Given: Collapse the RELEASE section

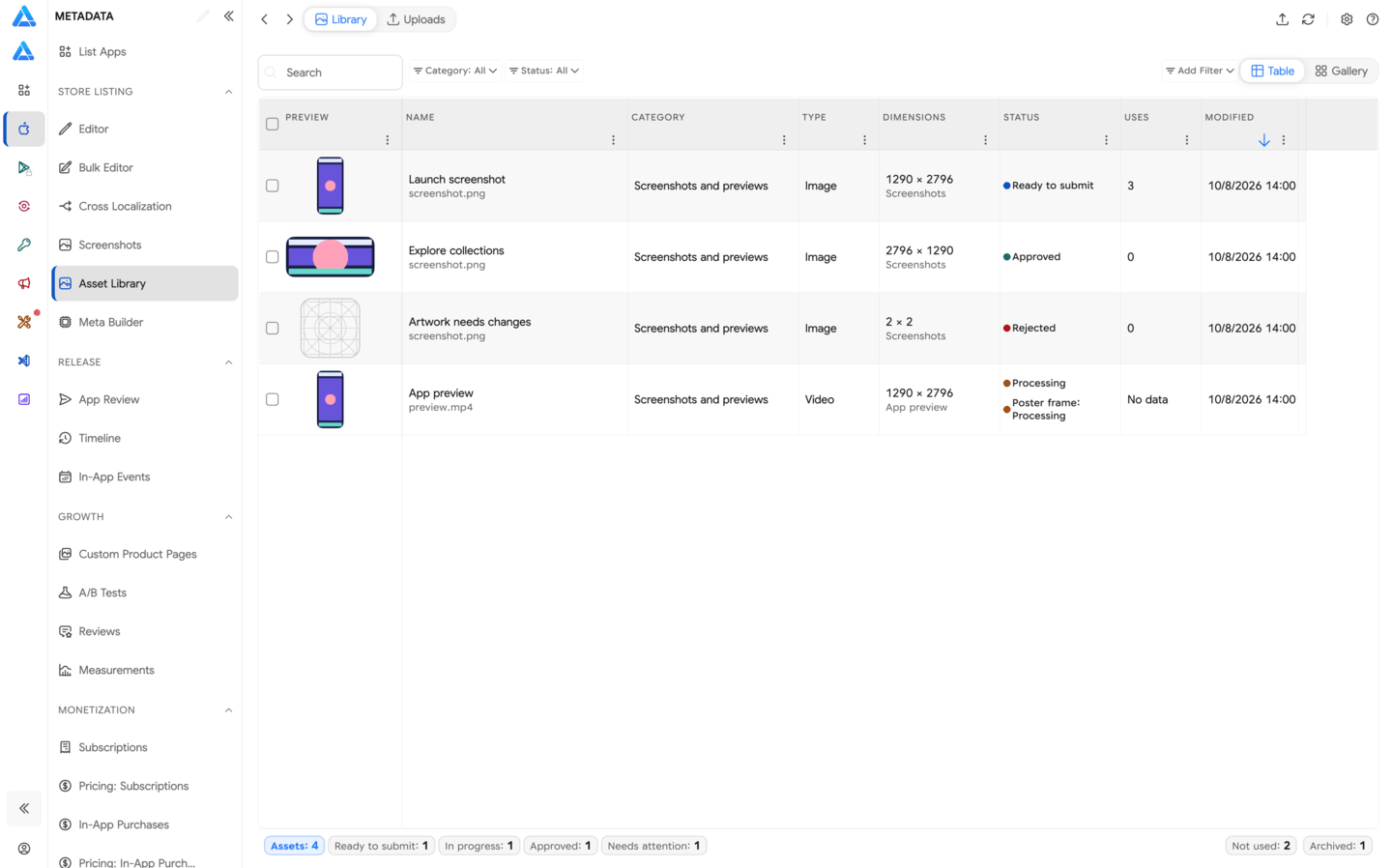Looking at the screenshot, I should 229,362.
